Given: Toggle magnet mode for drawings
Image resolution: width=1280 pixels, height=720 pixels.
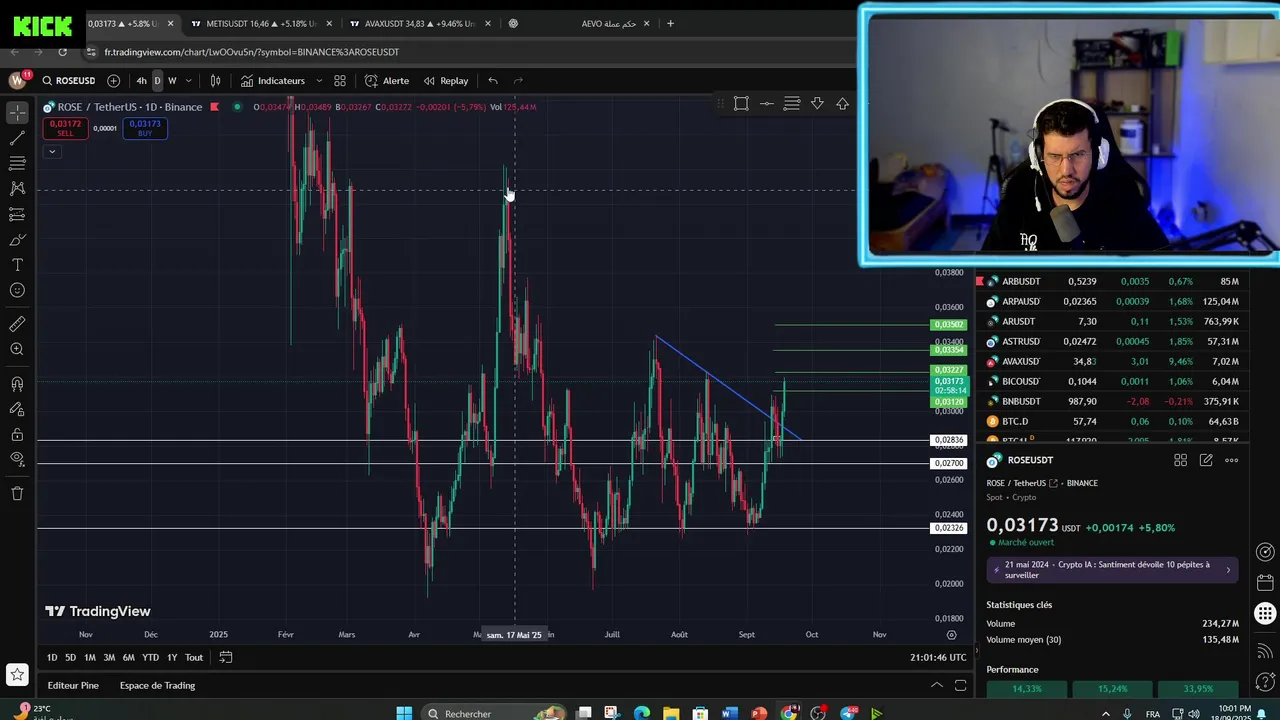Looking at the screenshot, I should tap(17, 384).
